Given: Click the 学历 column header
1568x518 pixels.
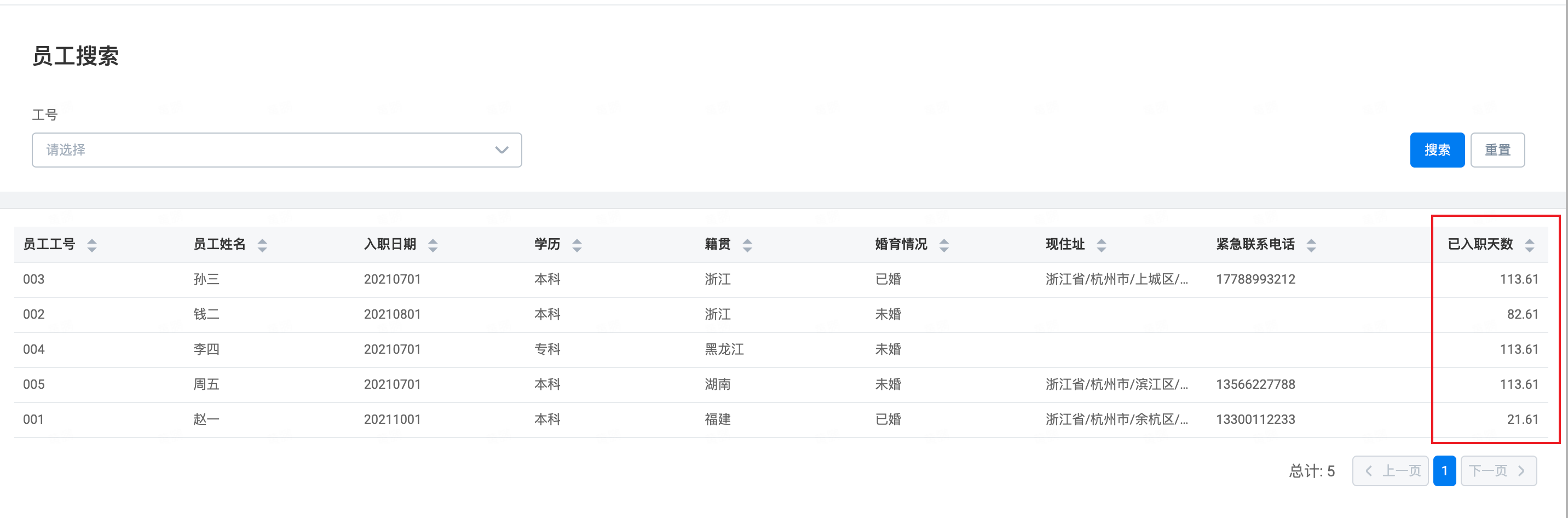Looking at the screenshot, I should 547,245.
